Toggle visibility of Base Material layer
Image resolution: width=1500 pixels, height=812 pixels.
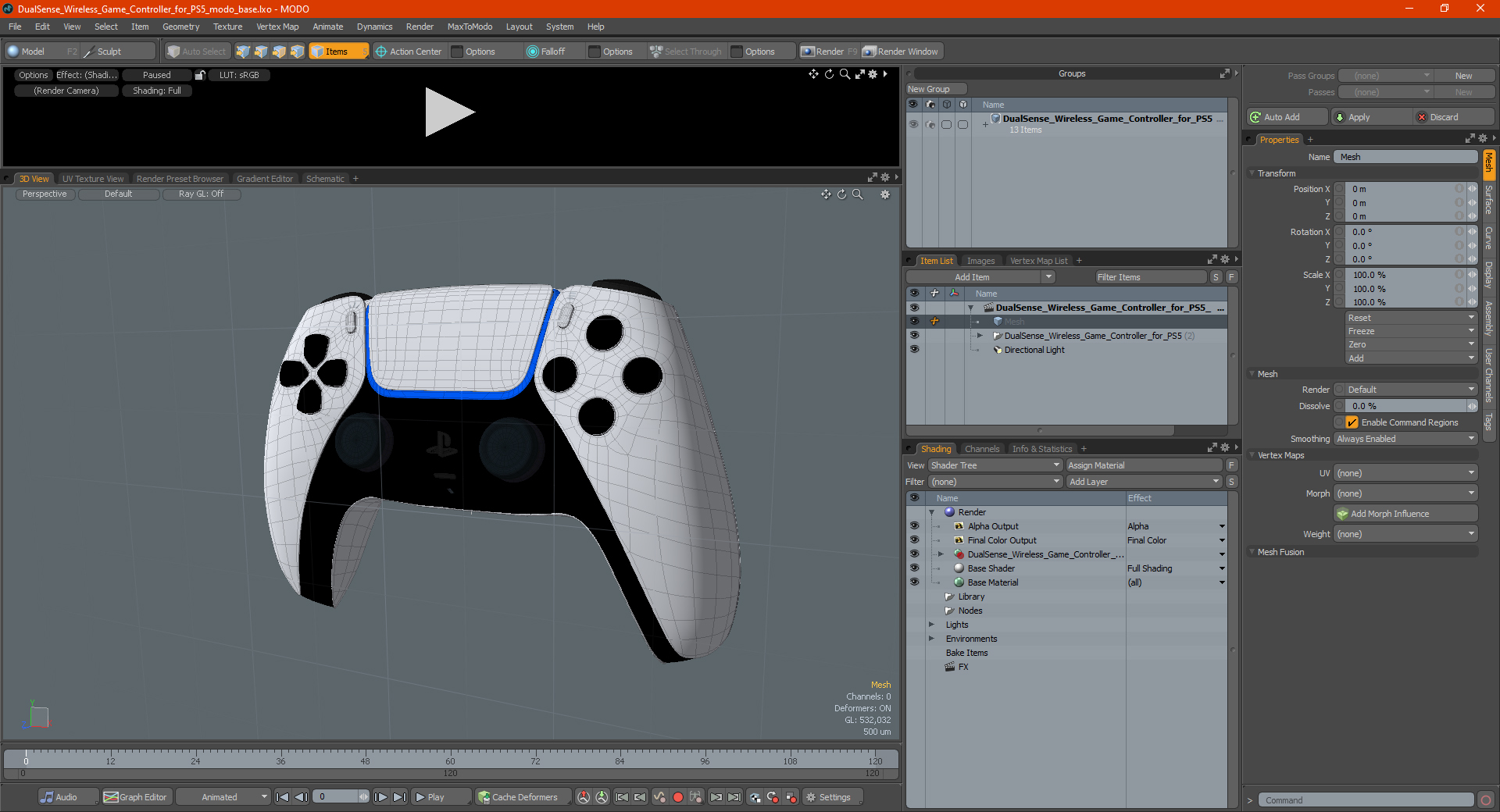[x=914, y=582]
